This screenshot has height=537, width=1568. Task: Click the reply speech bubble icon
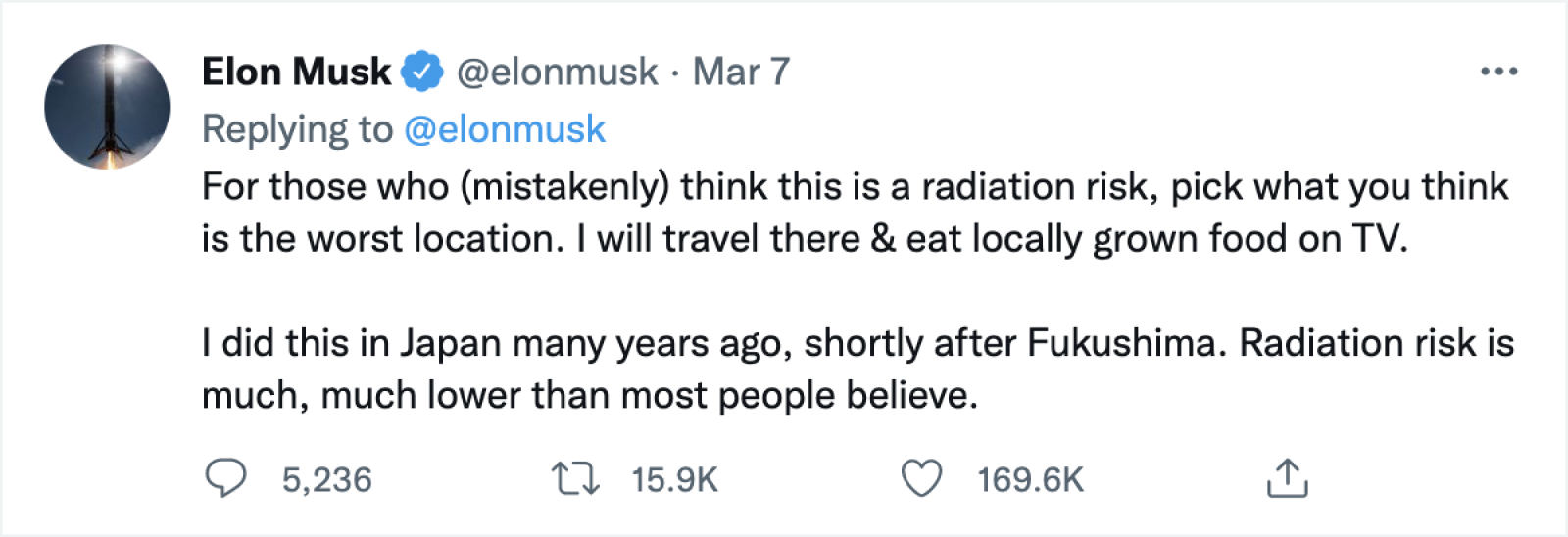(225, 478)
